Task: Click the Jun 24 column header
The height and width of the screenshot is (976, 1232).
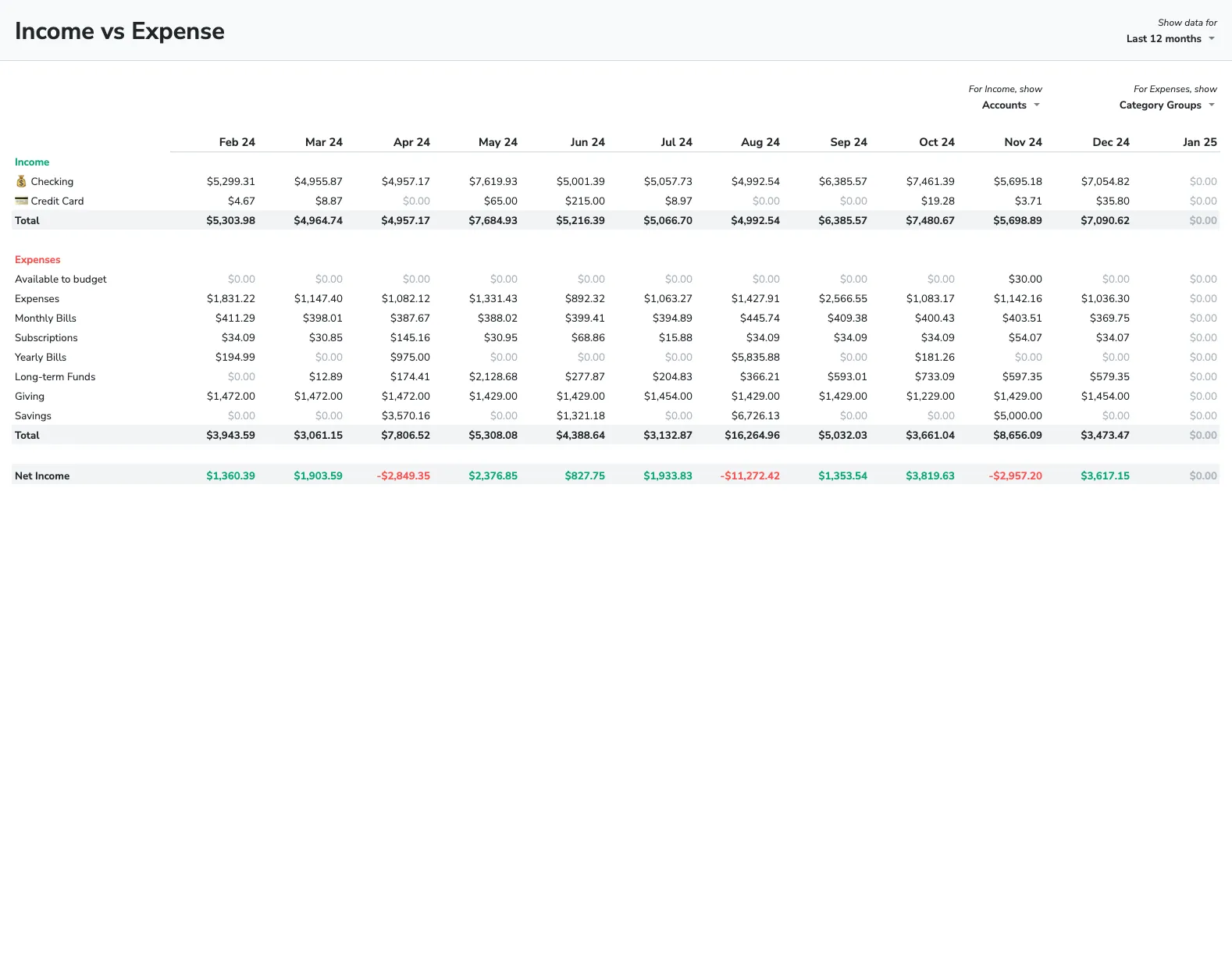Action: [x=588, y=142]
